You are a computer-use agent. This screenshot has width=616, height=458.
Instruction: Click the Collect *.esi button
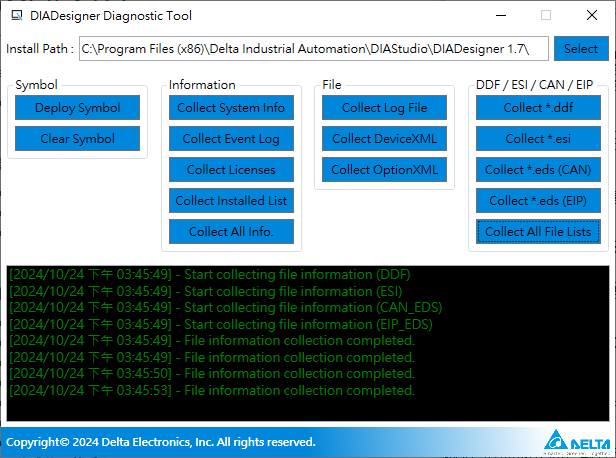pyautogui.click(x=538, y=139)
